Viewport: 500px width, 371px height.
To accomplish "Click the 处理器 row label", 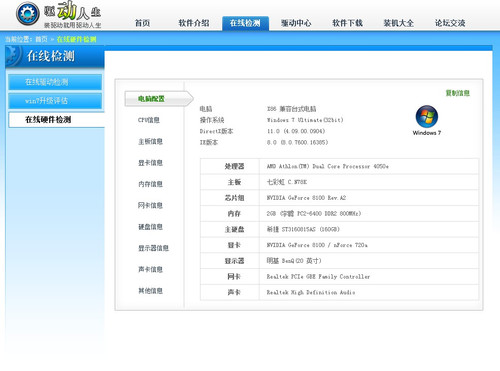I will (234, 166).
